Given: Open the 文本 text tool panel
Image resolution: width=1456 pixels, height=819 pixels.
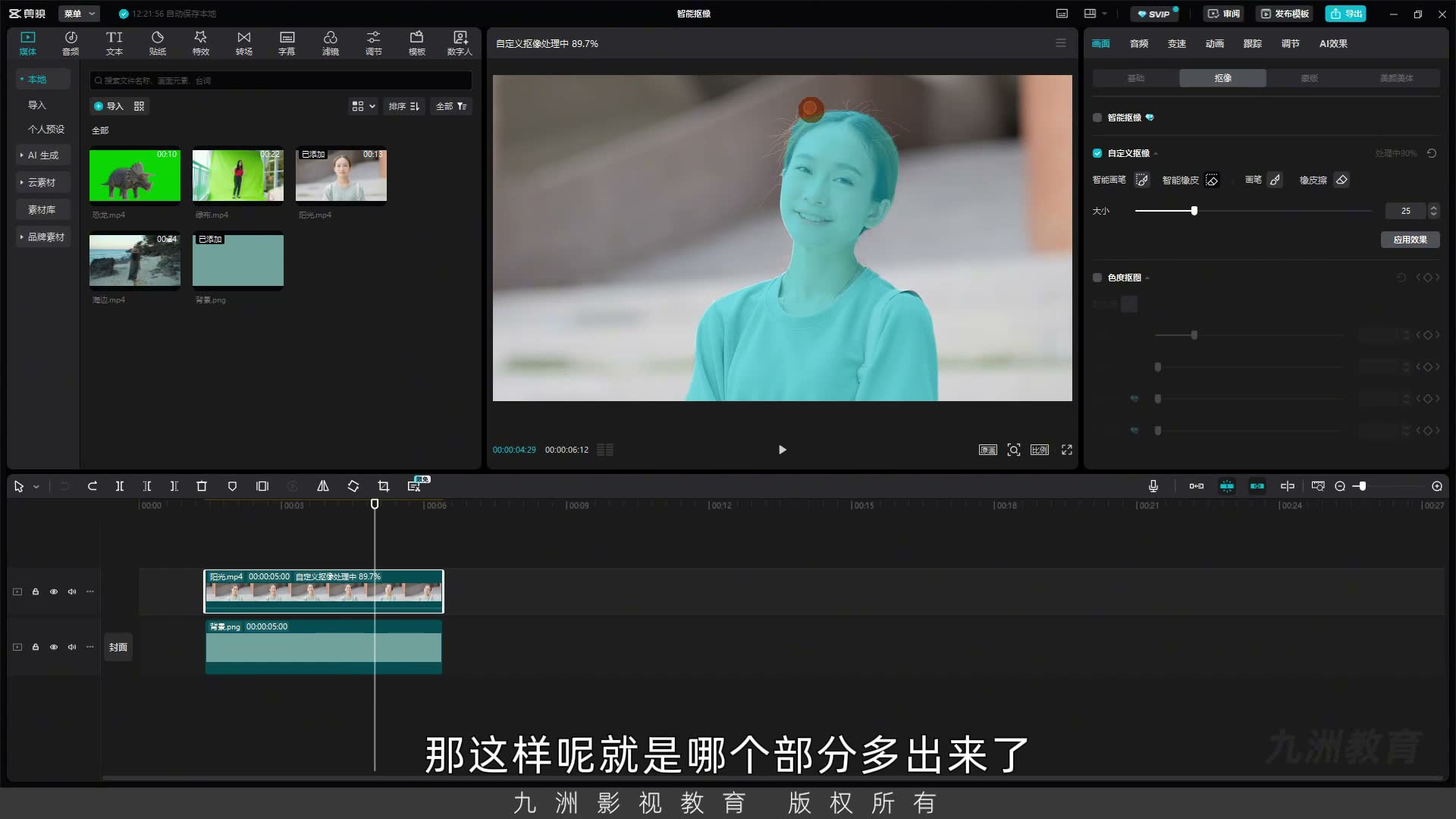Looking at the screenshot, I should pos(114,43).
